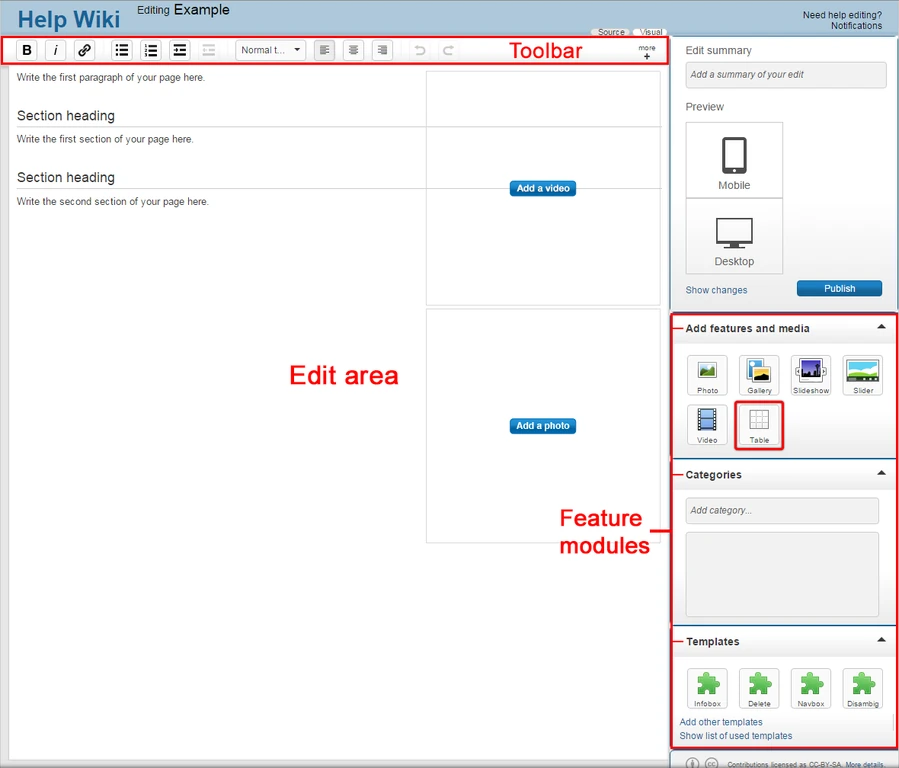Add a Slideshow from the features panel
Image resolution: width=899 pixels, height=768 pixels.
coord(811,375)
